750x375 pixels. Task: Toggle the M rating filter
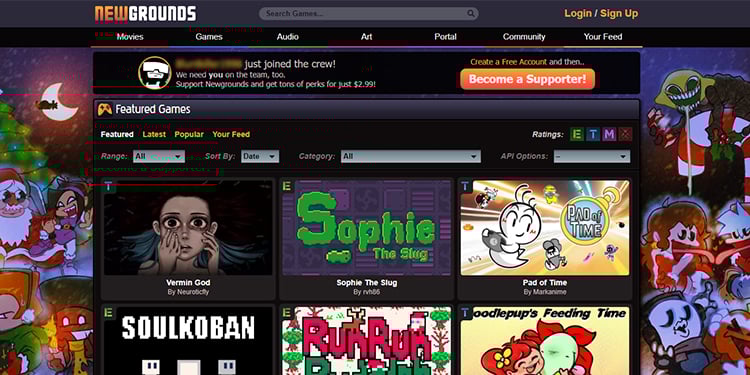pos(609,134)
